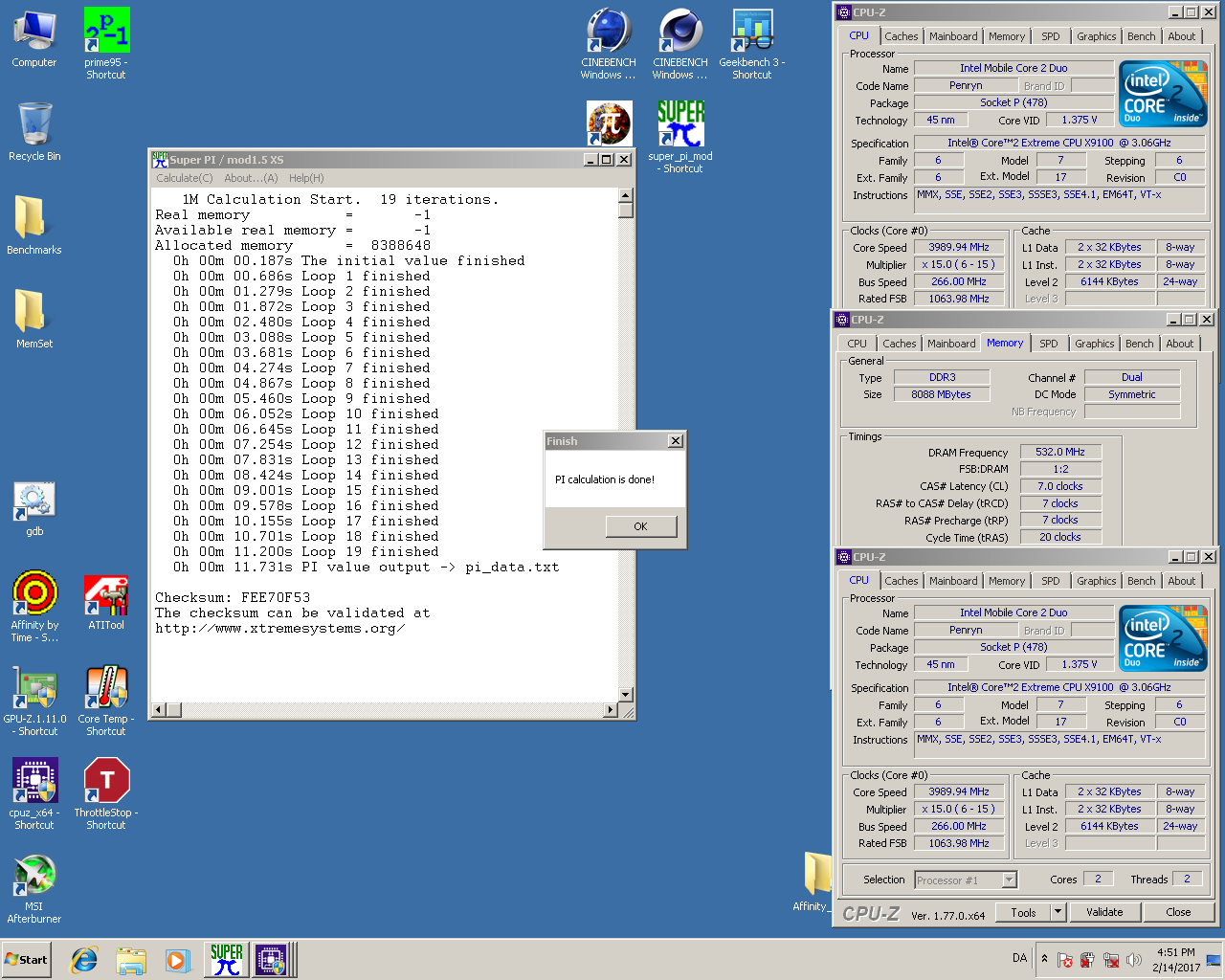Click the DRAM Frequency 532.0 MHz value
The height and width of the screenshot is (980, 1225).
(1060, 452)
